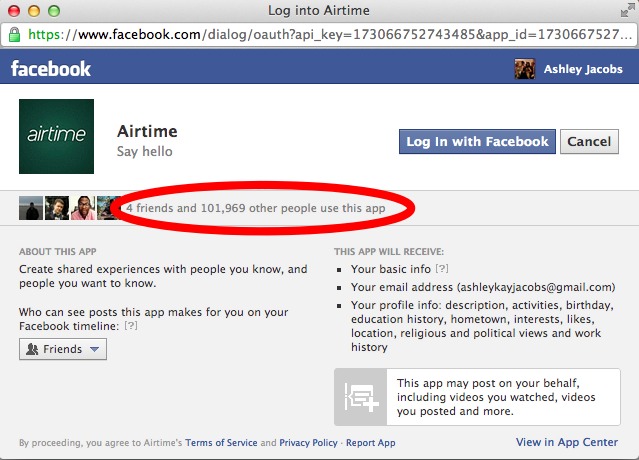Click '4 friends and 101,969 other people' text
The image size is (639, 460).
coord(256,208)
